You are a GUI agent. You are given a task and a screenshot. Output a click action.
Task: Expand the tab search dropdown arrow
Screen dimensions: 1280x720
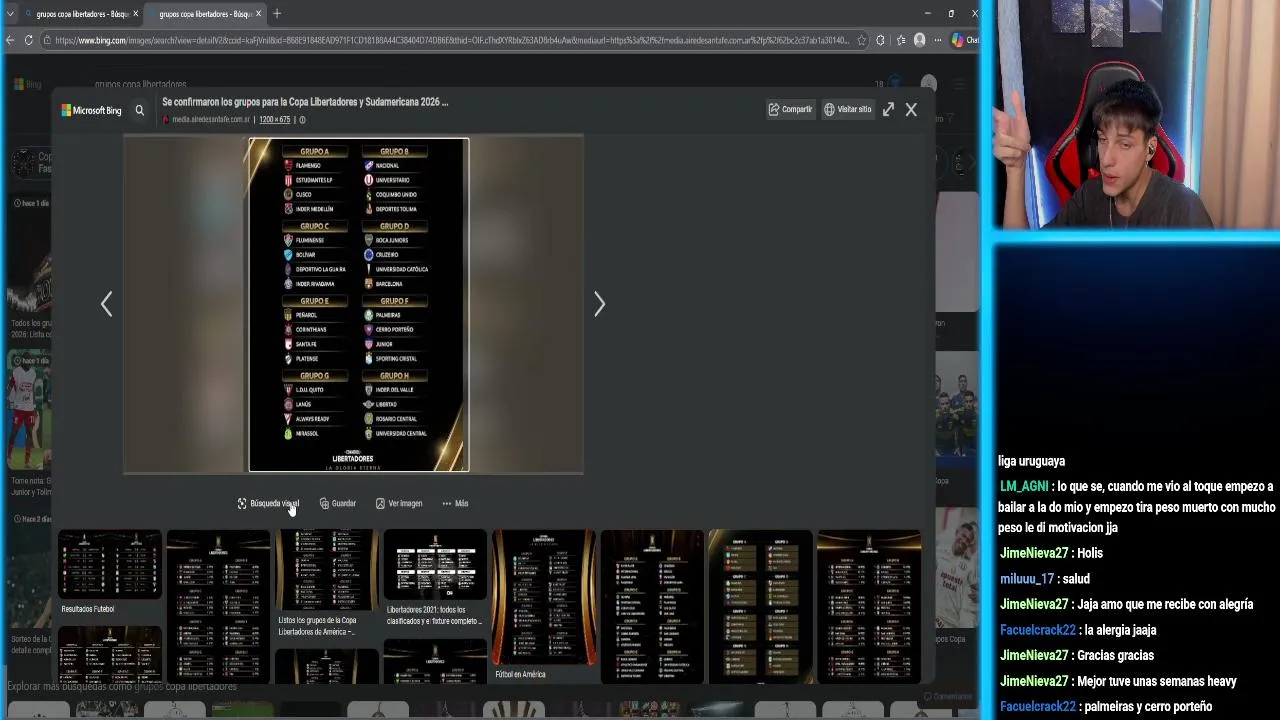[10, 14]
